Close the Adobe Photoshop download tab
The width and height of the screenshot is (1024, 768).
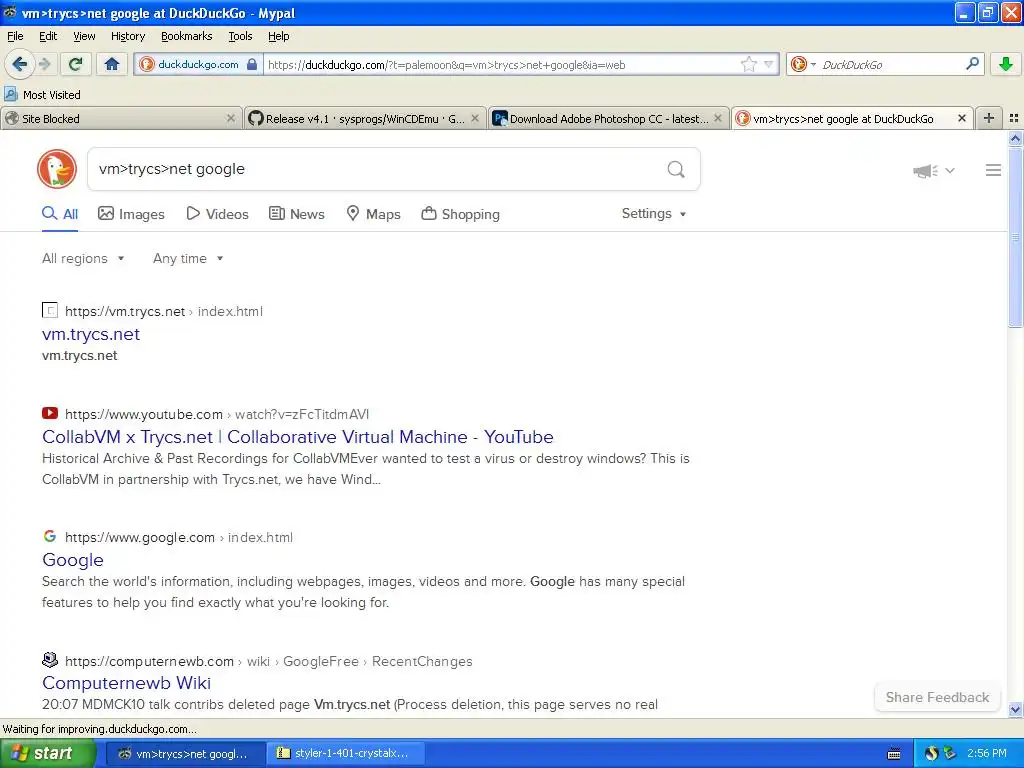(x=718, y=118)
